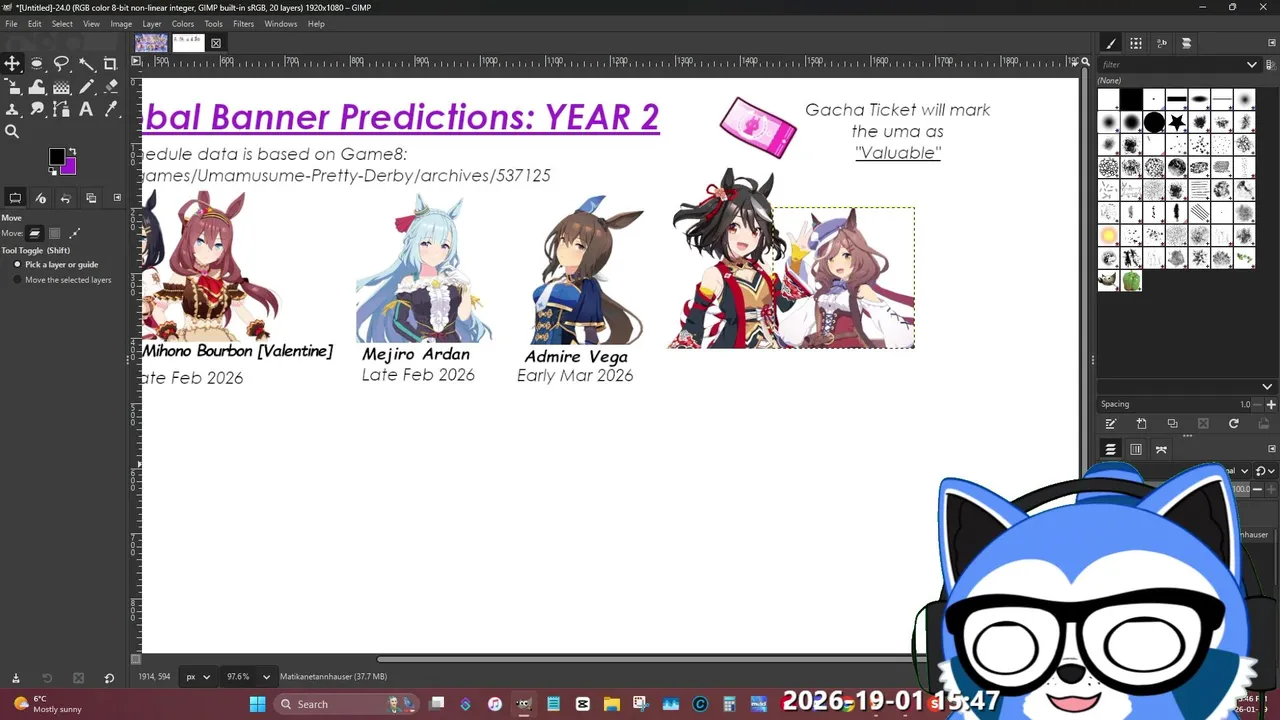Image resolution: width=1280 pixels, height=720 pixels.
Task: Set Move mode to layer
Action: 35,233
